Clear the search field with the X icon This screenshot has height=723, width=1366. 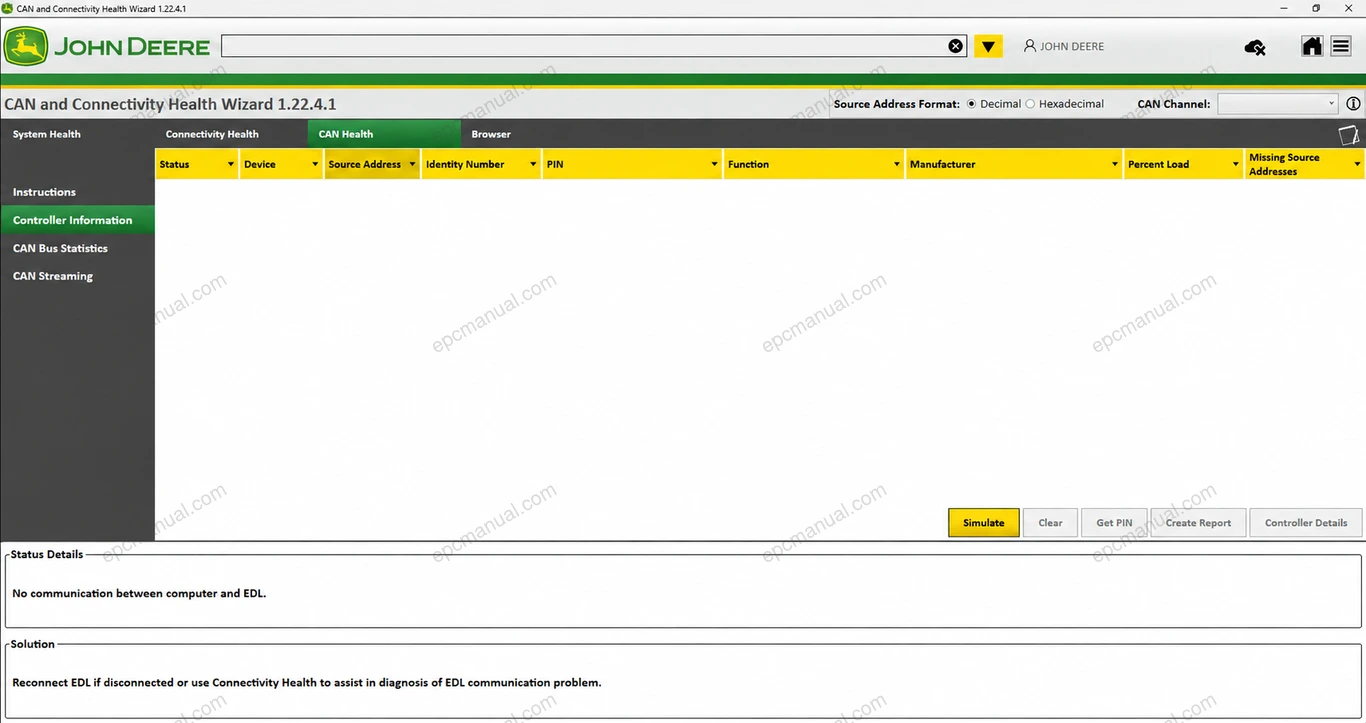[x=956, y=46]
